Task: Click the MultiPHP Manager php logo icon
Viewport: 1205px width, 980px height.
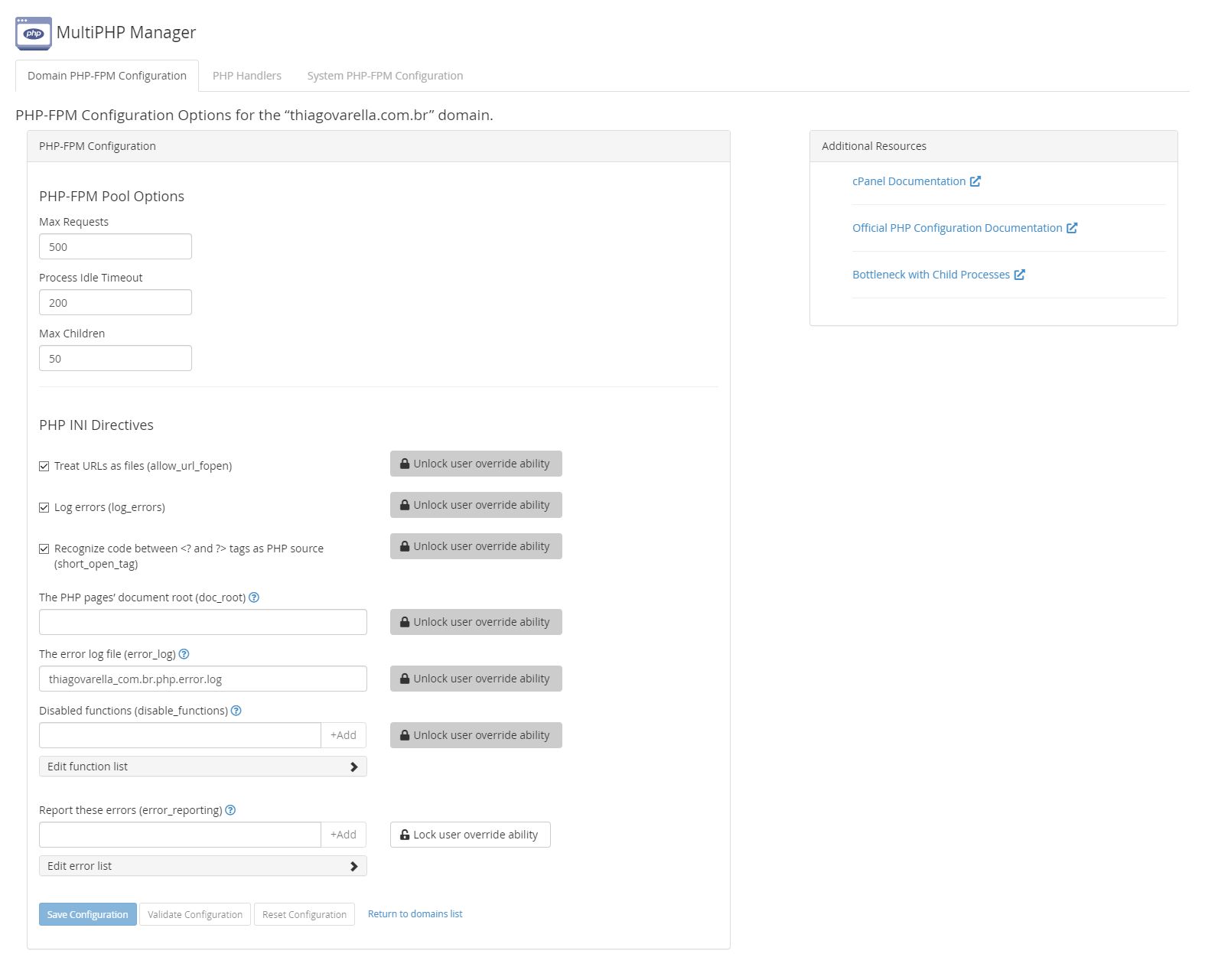Action: point(34,33)
